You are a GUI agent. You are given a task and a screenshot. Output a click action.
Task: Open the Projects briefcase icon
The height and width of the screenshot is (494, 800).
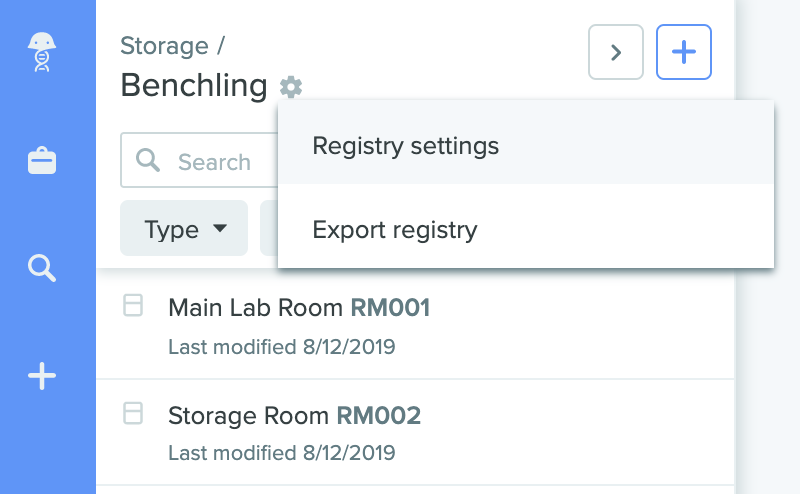42,161
